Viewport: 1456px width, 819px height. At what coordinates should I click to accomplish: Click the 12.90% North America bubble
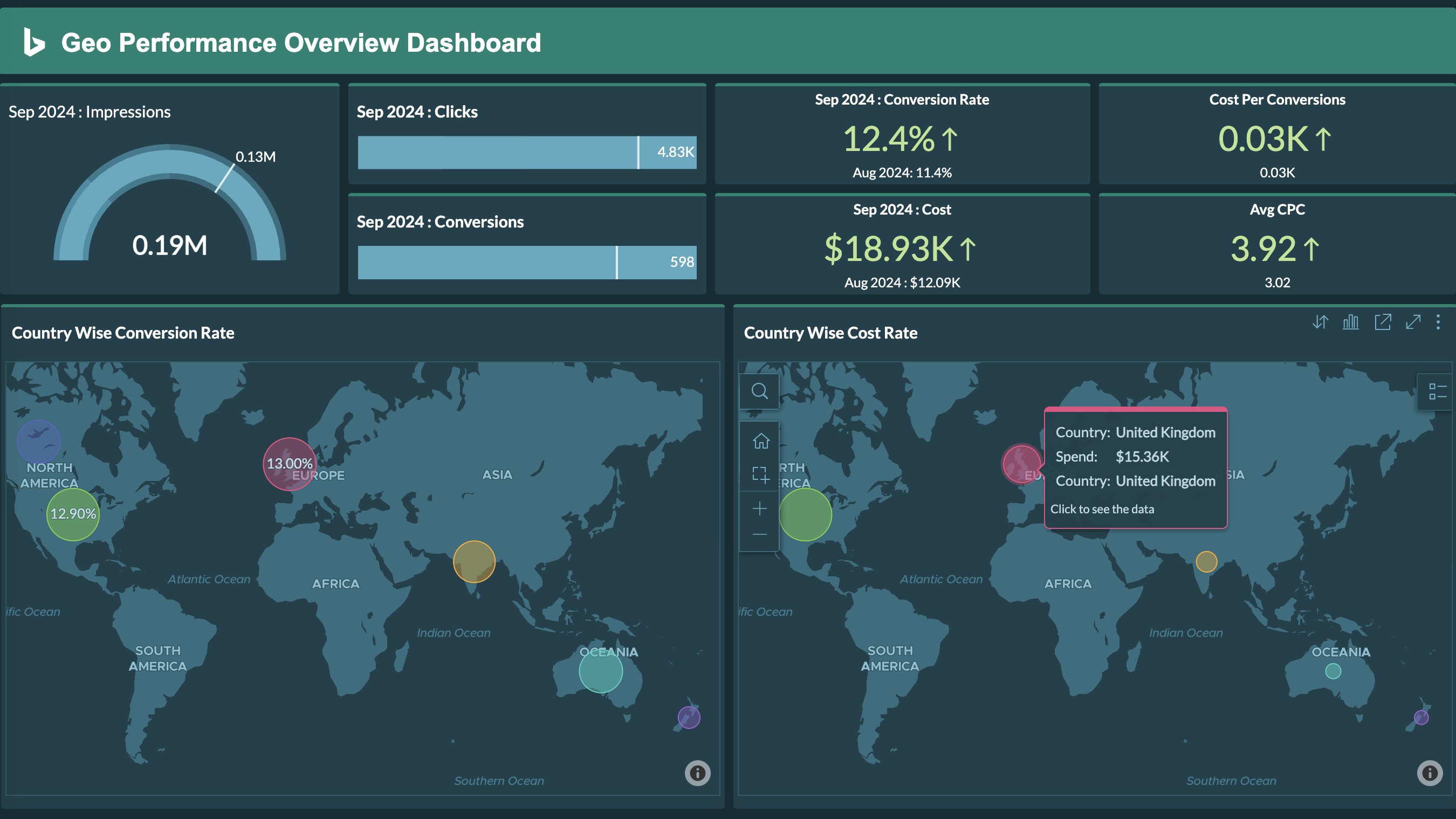[73, 514]
